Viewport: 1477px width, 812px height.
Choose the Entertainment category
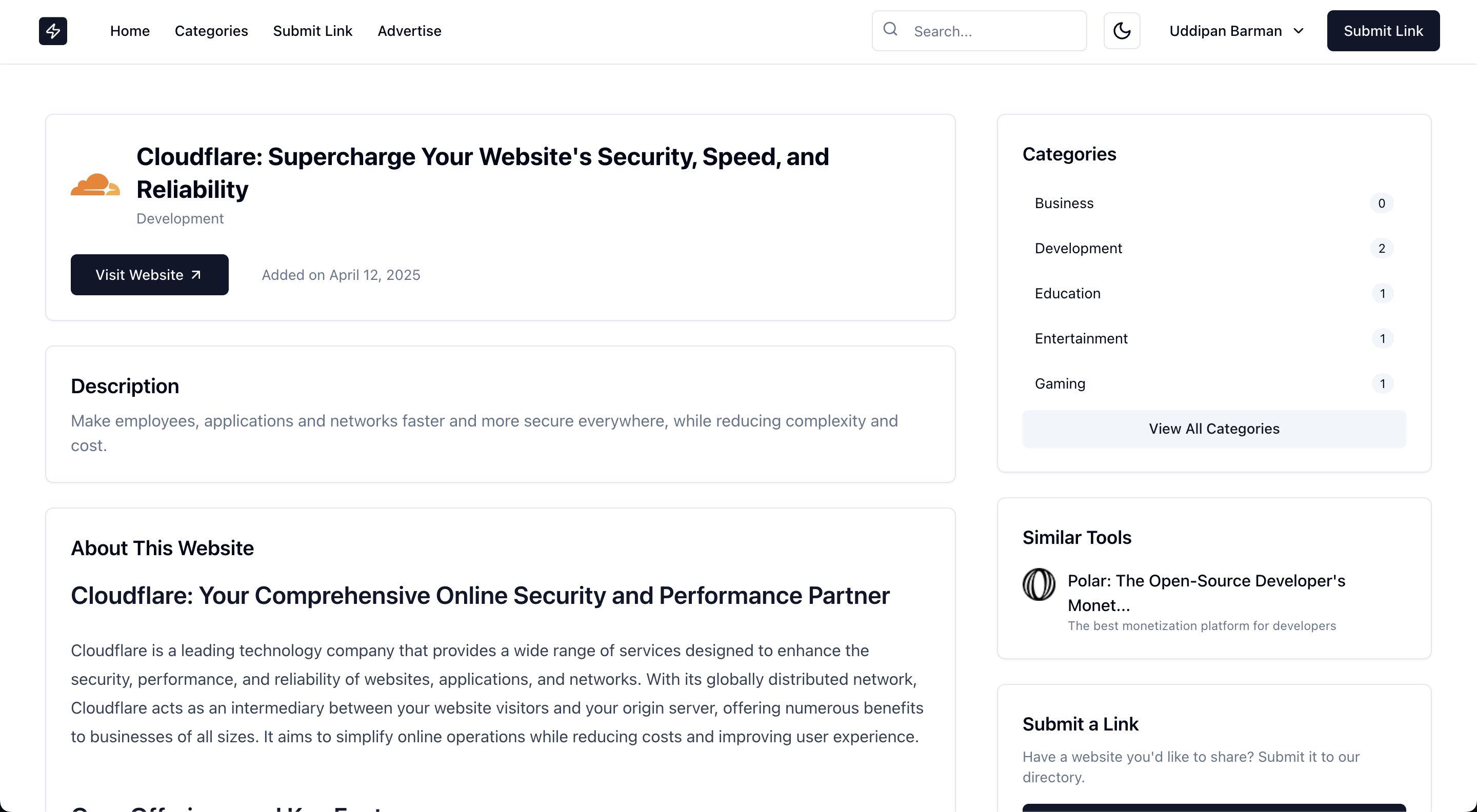[x=1081, y=339]
